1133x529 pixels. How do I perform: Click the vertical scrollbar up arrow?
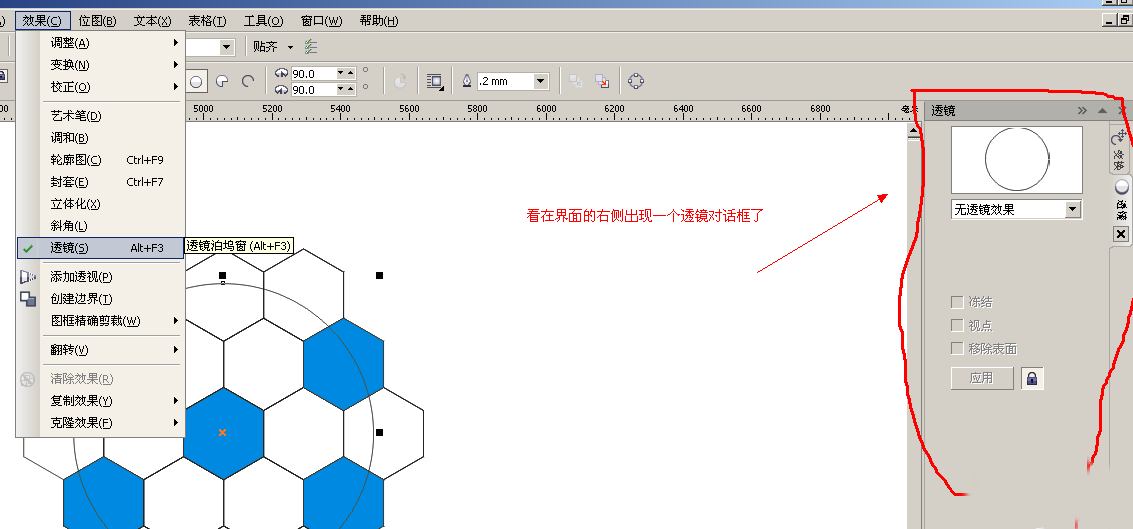913,132
